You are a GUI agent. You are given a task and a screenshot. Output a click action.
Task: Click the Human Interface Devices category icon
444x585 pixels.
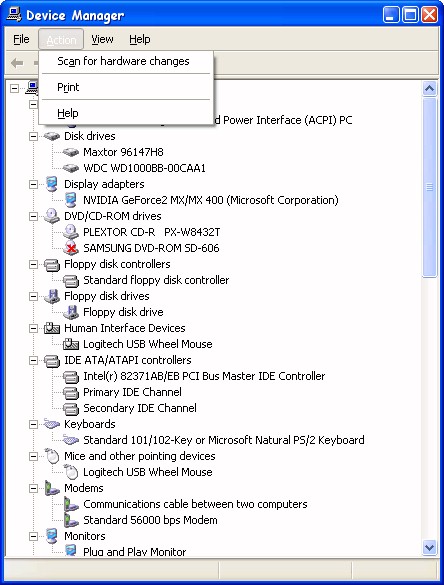tap(51, 328)
